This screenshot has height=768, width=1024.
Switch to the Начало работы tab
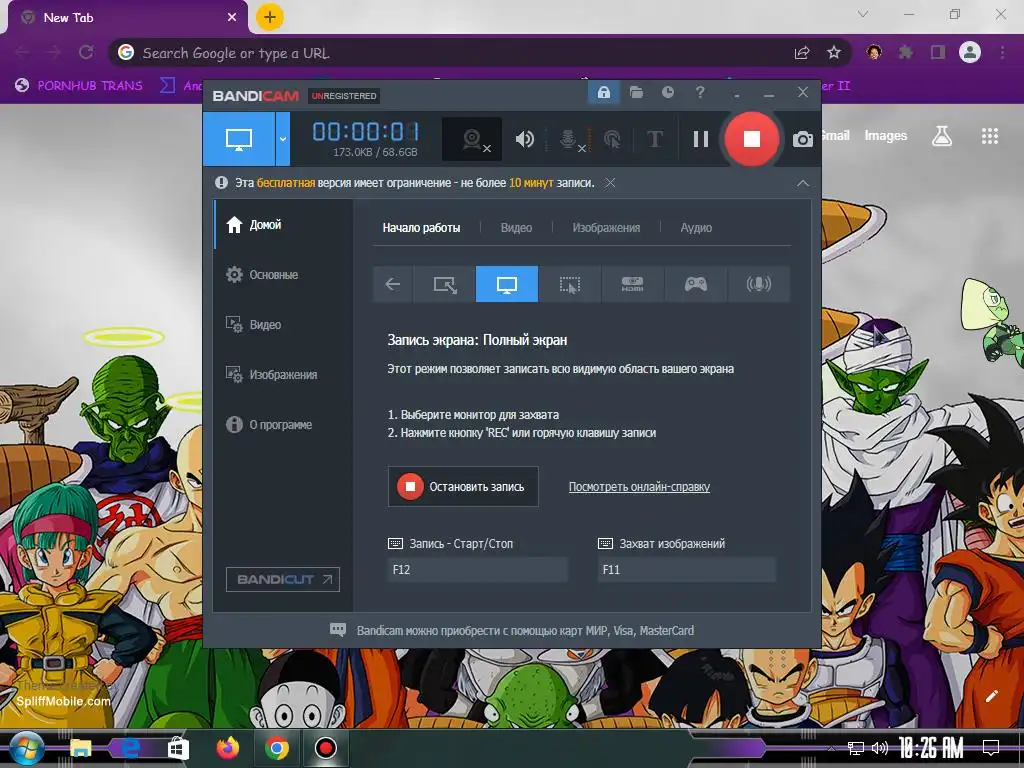[x=421, y=228]
